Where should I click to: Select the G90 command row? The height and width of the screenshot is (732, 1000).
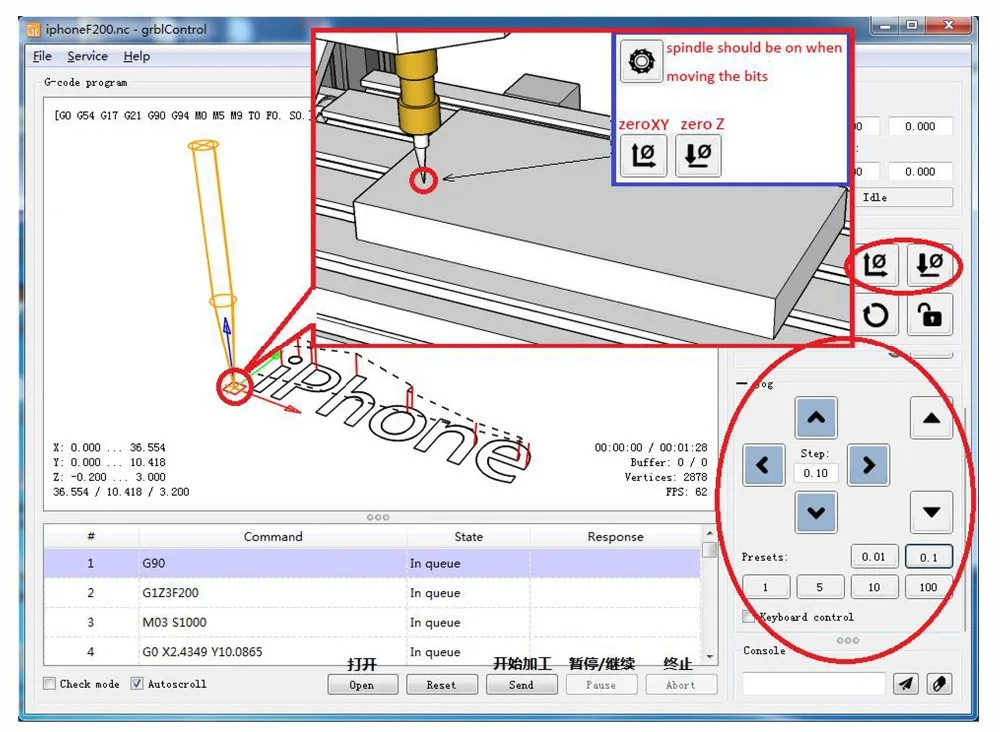pos(372,563)
